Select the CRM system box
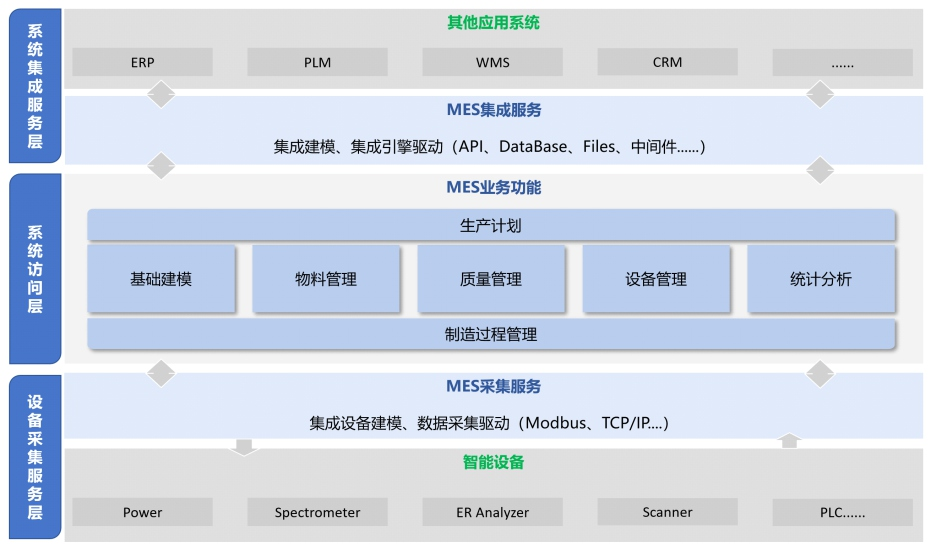The width and height of the screenshot is (931, 548). coord(667,62)
